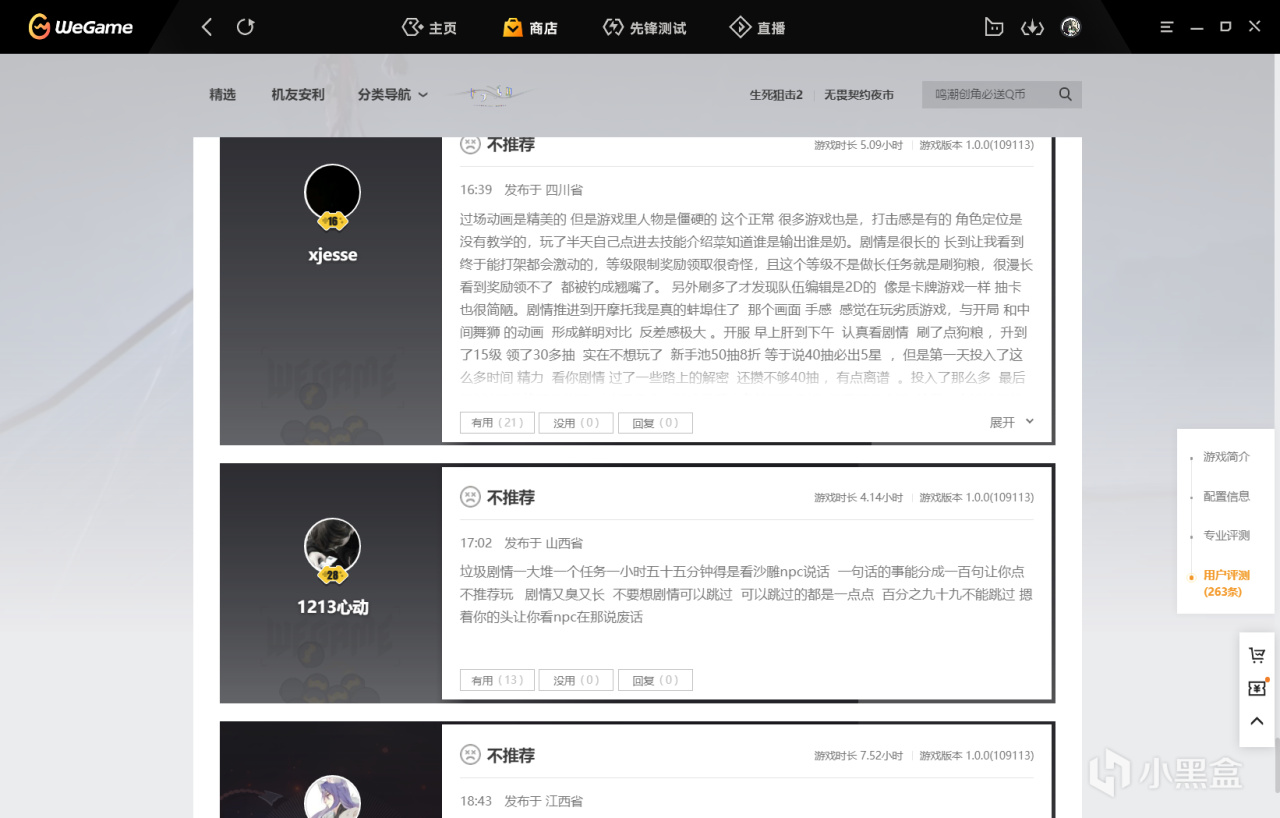Click 不推荐 sad face icon in 江西省 review
Image resolution: width=1280 pixels, height=818 pixels.
470,755
